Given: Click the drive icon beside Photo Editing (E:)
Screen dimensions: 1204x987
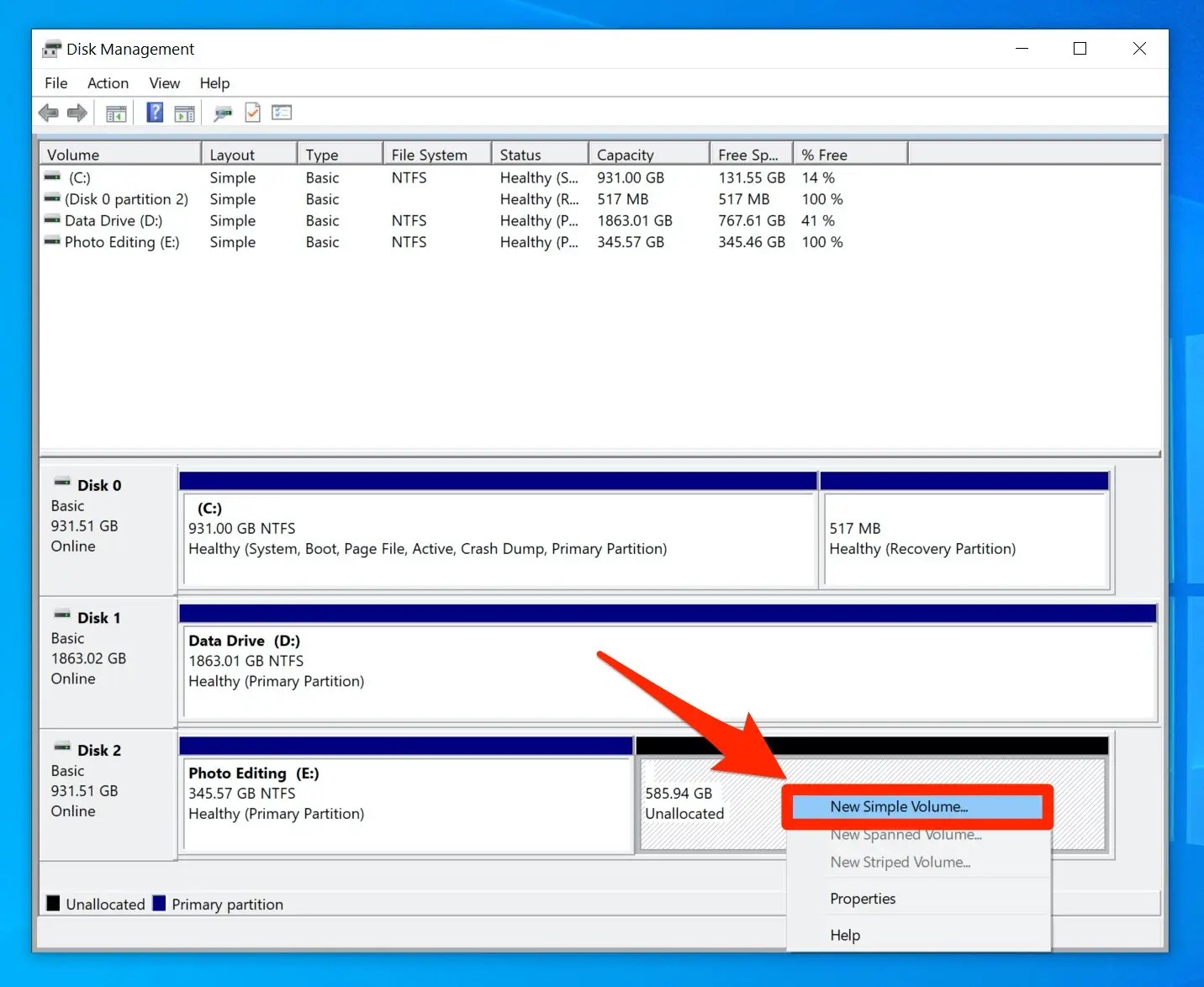Looking at the screenshot, I should tap(53, 242).
